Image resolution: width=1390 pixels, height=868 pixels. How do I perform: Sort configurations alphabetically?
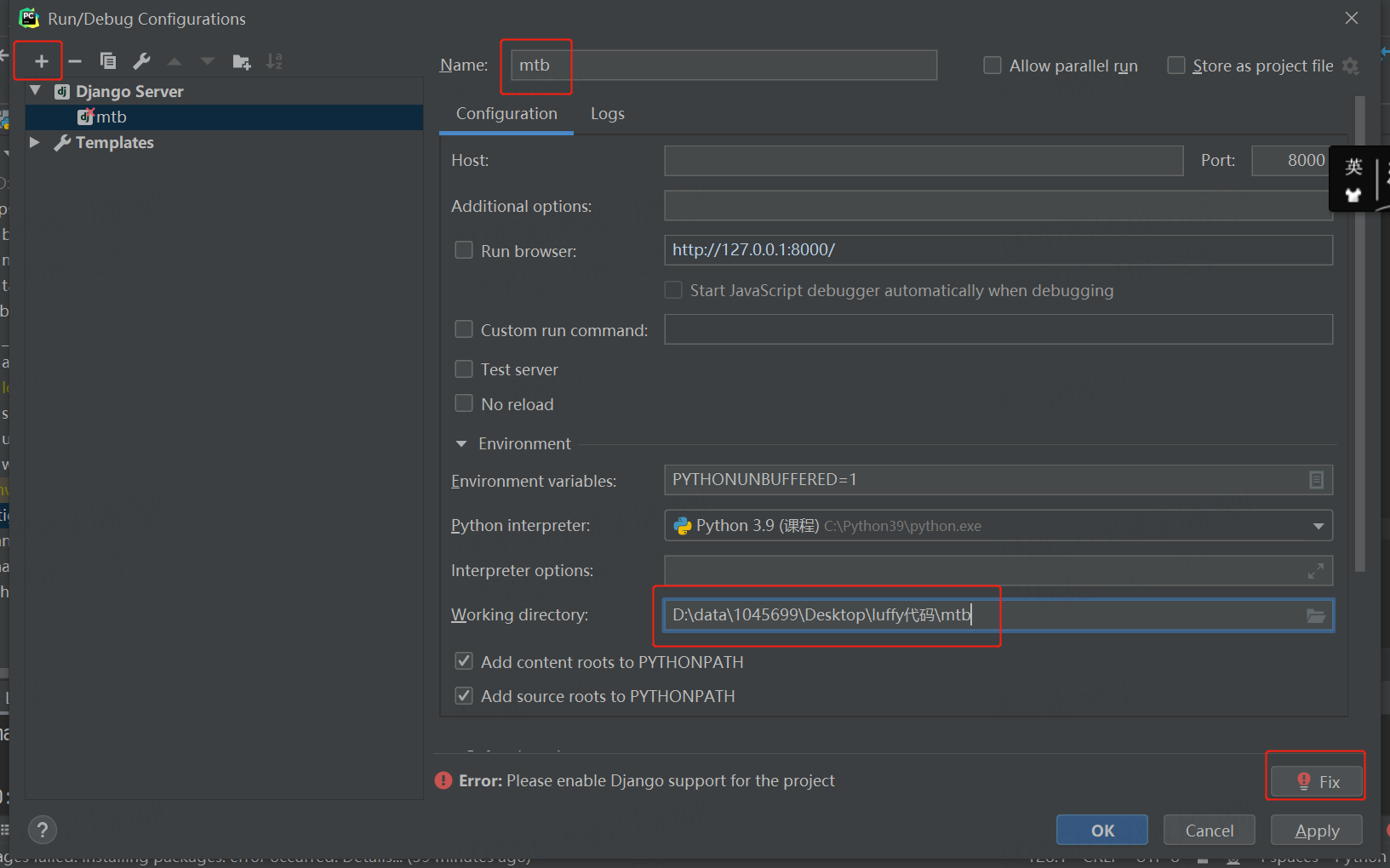pos(274,61)
